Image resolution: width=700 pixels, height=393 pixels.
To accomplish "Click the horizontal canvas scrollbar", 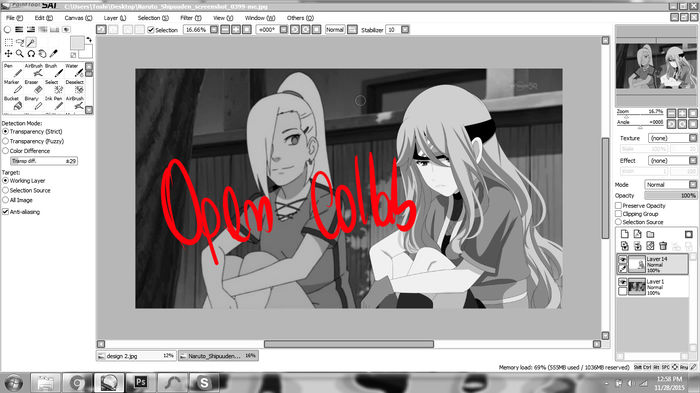I will [x=349, y=344].
